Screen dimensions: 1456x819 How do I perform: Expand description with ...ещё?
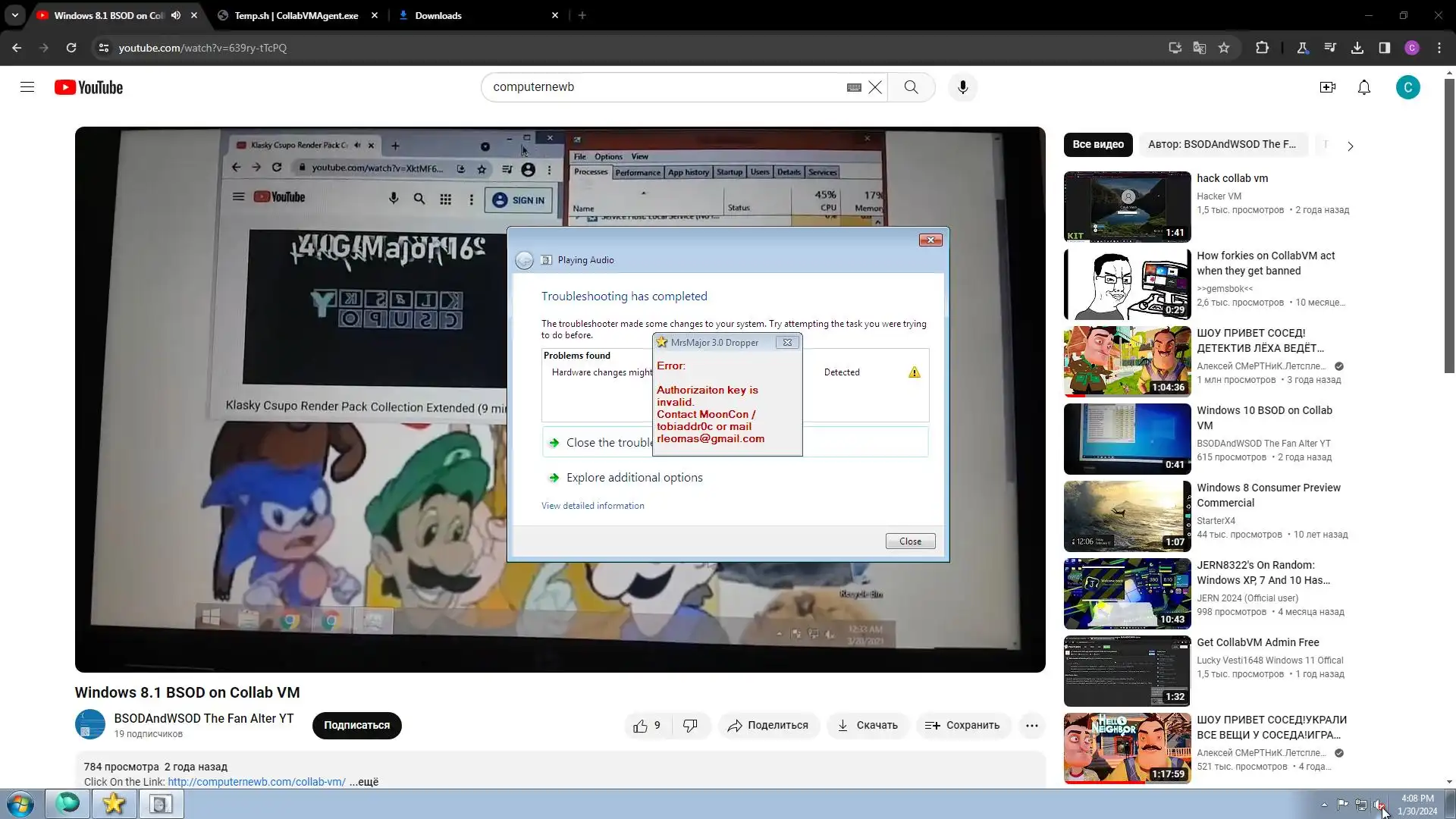(x=364, y=782)
